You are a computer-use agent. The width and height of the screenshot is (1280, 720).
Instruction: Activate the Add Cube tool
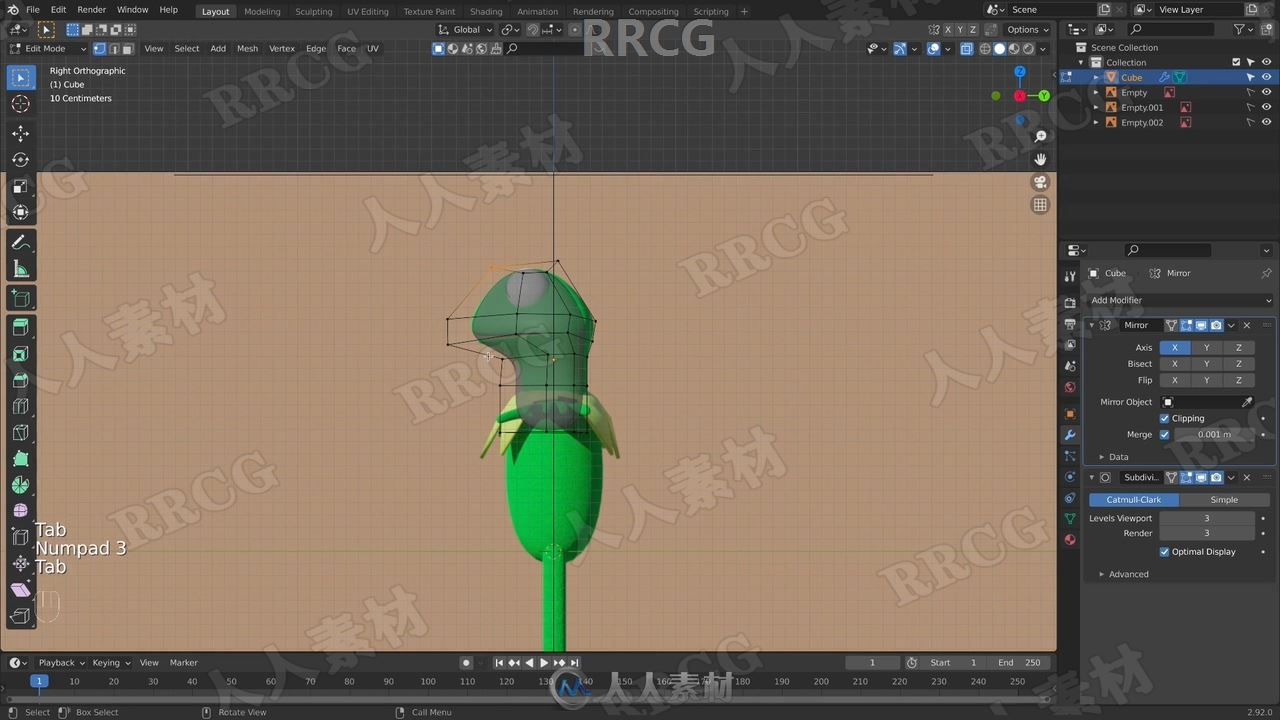[x=20, y=297]
